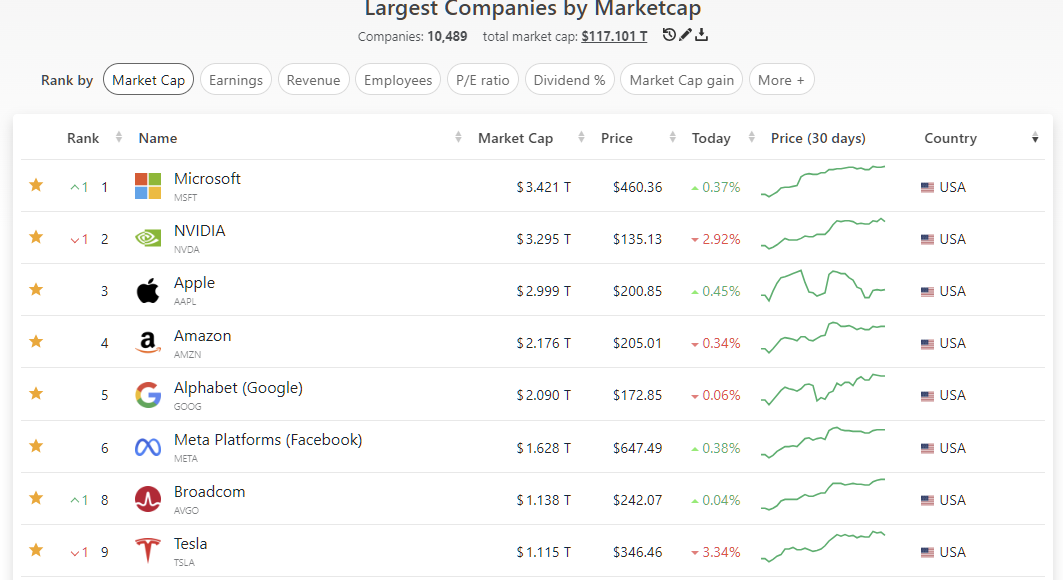This screenshot has width=1063, height=580.
Task: Toggle the star next to Apple
Action: [x=36, y=290]
